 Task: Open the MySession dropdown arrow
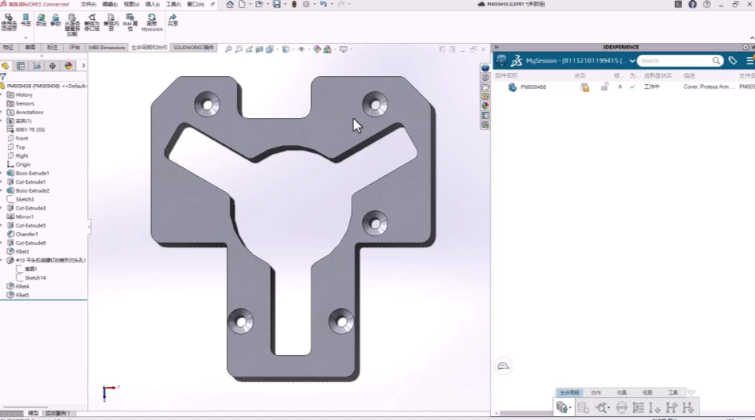[x=630, y=61]
